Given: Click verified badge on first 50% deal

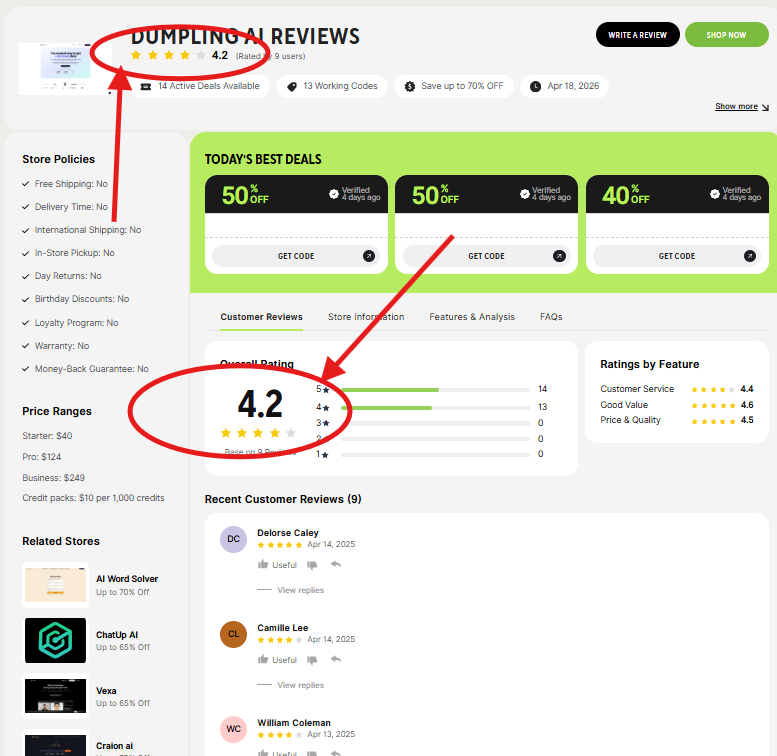Looking at the screenshot, I should tap(334, 194).
